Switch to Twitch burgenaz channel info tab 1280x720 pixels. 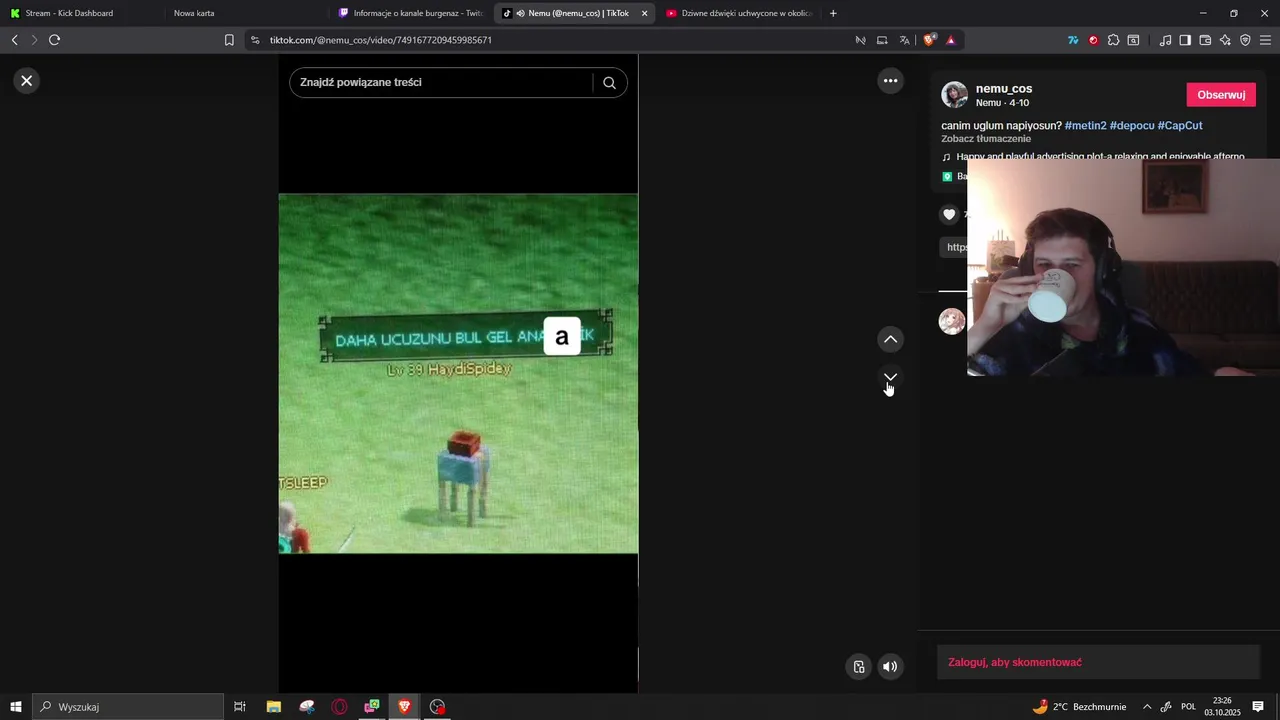(410, 13)
